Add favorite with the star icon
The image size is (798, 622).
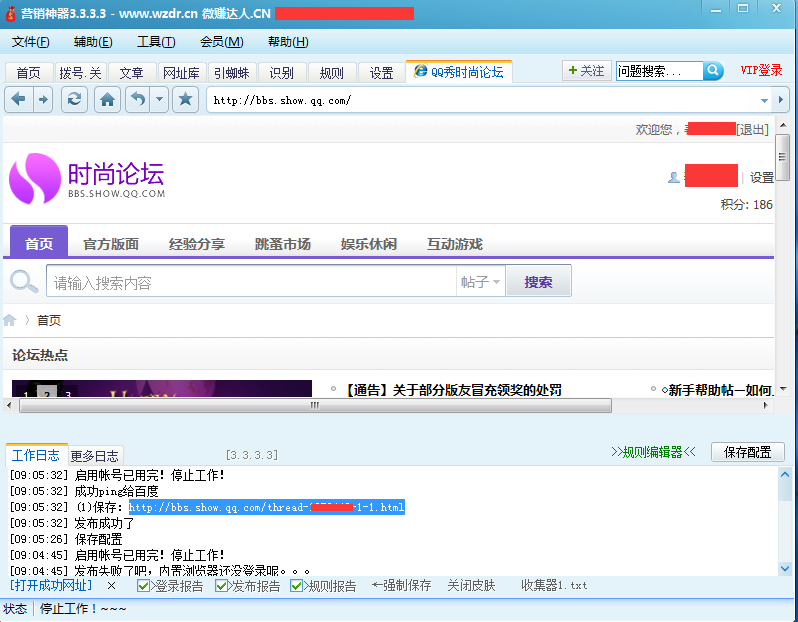point(185,99)
